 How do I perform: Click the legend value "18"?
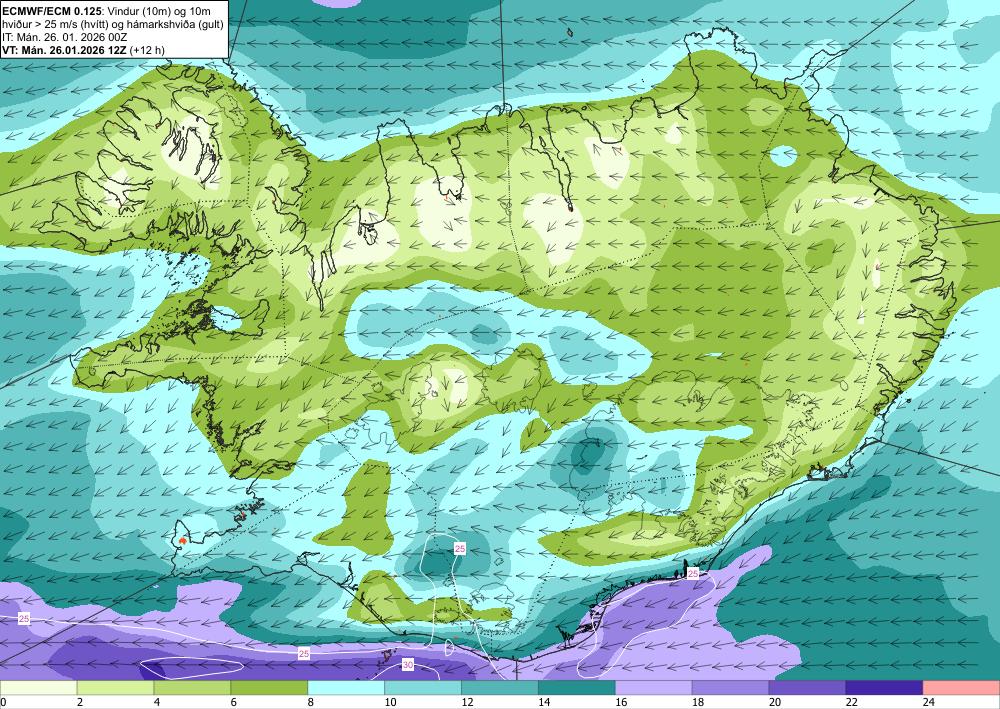698,703
